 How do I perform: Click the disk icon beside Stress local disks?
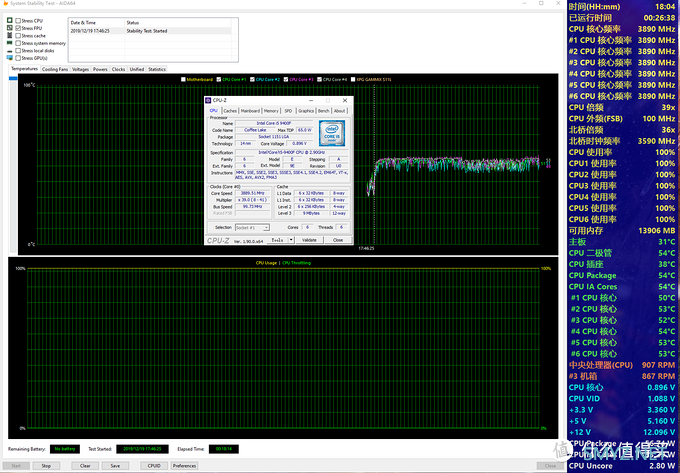pos(11,50)
